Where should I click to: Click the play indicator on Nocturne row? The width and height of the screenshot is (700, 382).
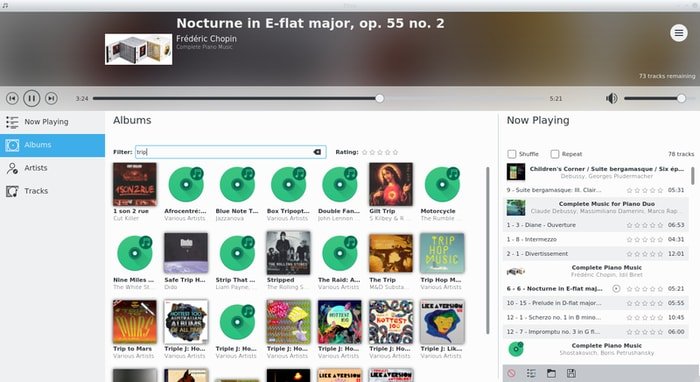pyautogui.click(x=616, y=289)
